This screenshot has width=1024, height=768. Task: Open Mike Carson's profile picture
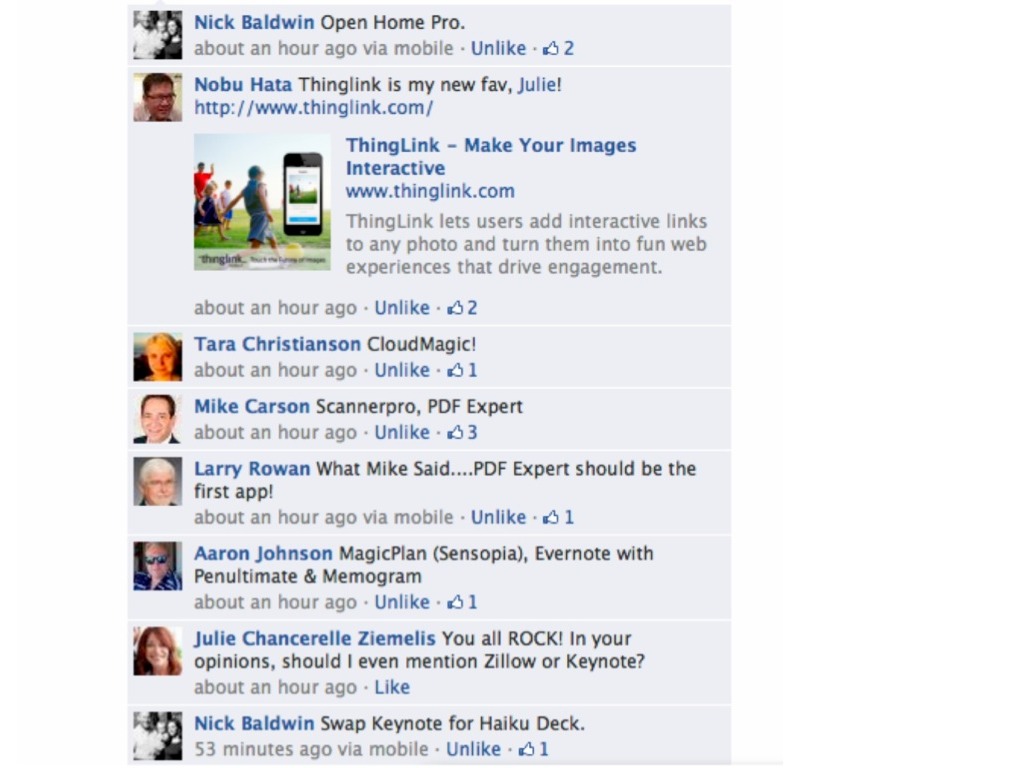158,419
